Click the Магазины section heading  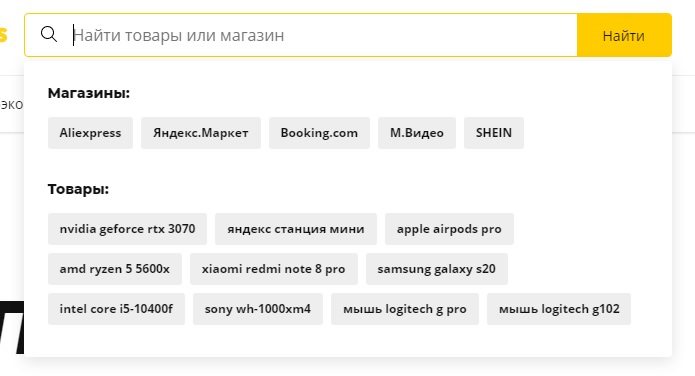pos(89,93)
